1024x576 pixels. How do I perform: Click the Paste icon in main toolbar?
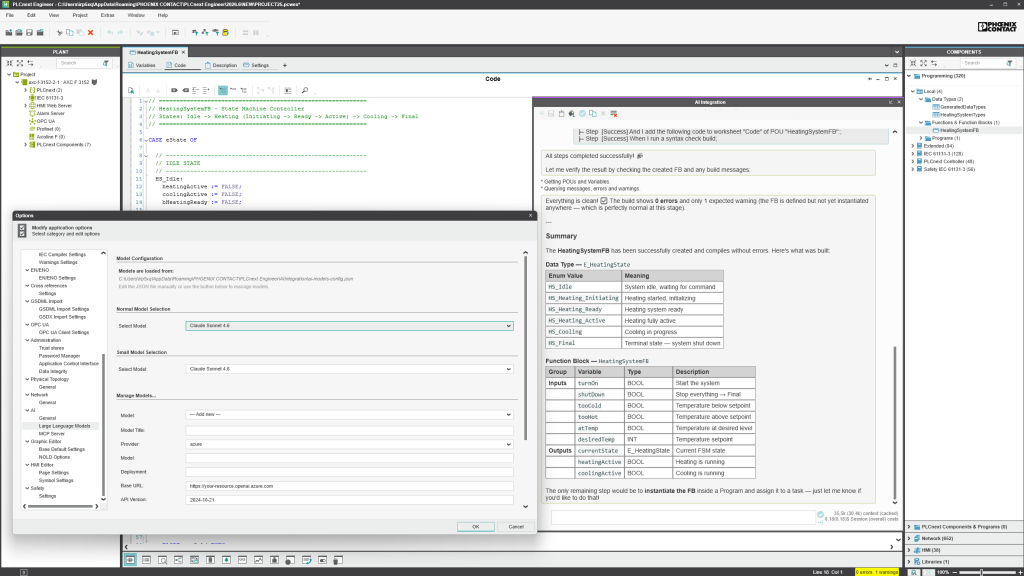[80, 33]
